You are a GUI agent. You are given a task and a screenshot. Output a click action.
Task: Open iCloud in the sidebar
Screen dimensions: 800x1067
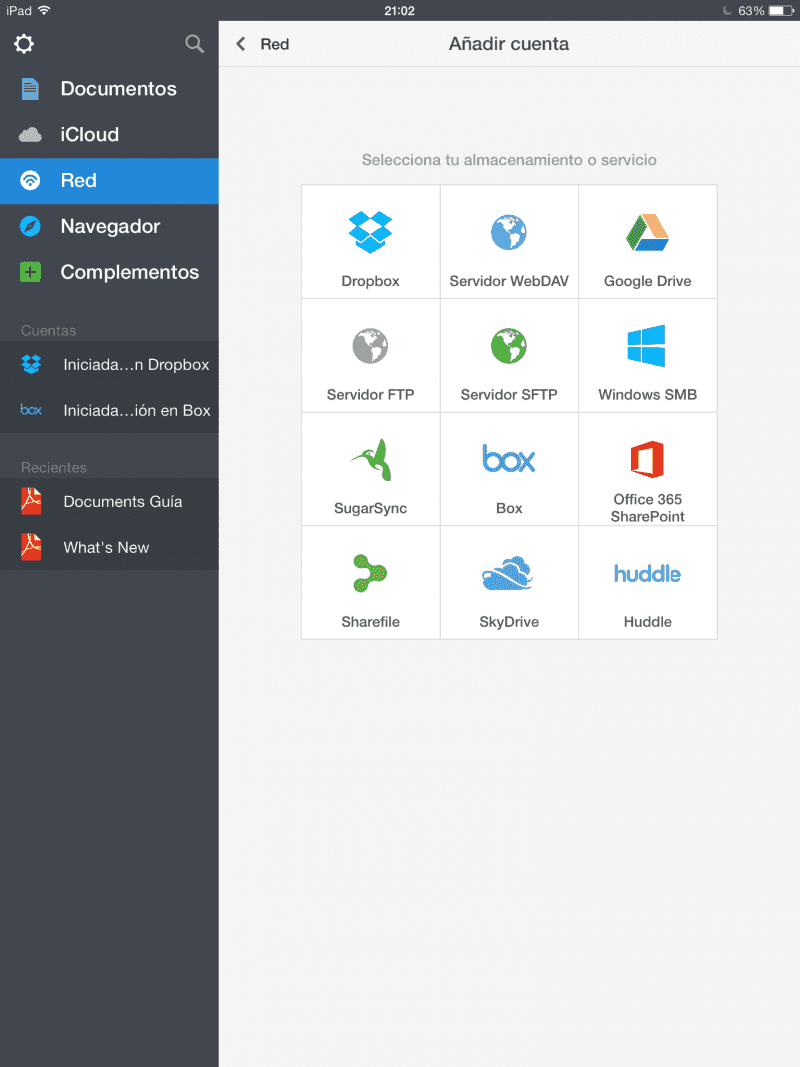coord(109,135)
